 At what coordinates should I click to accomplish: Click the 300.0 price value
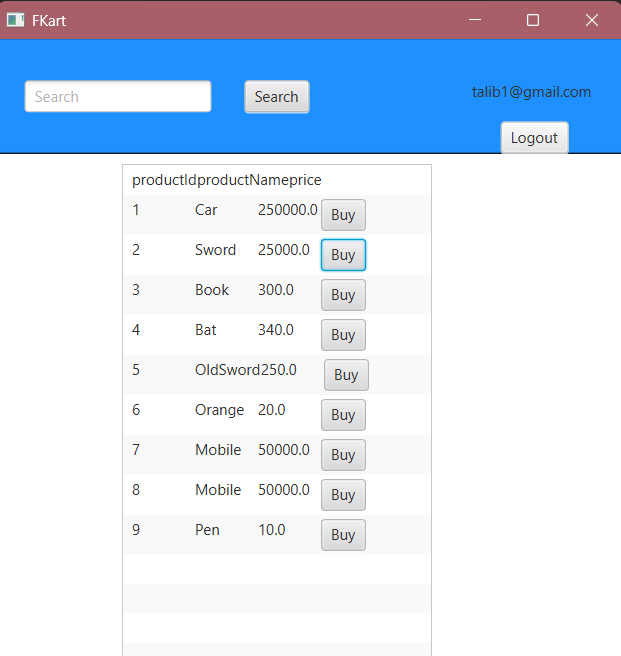[276, 290]
